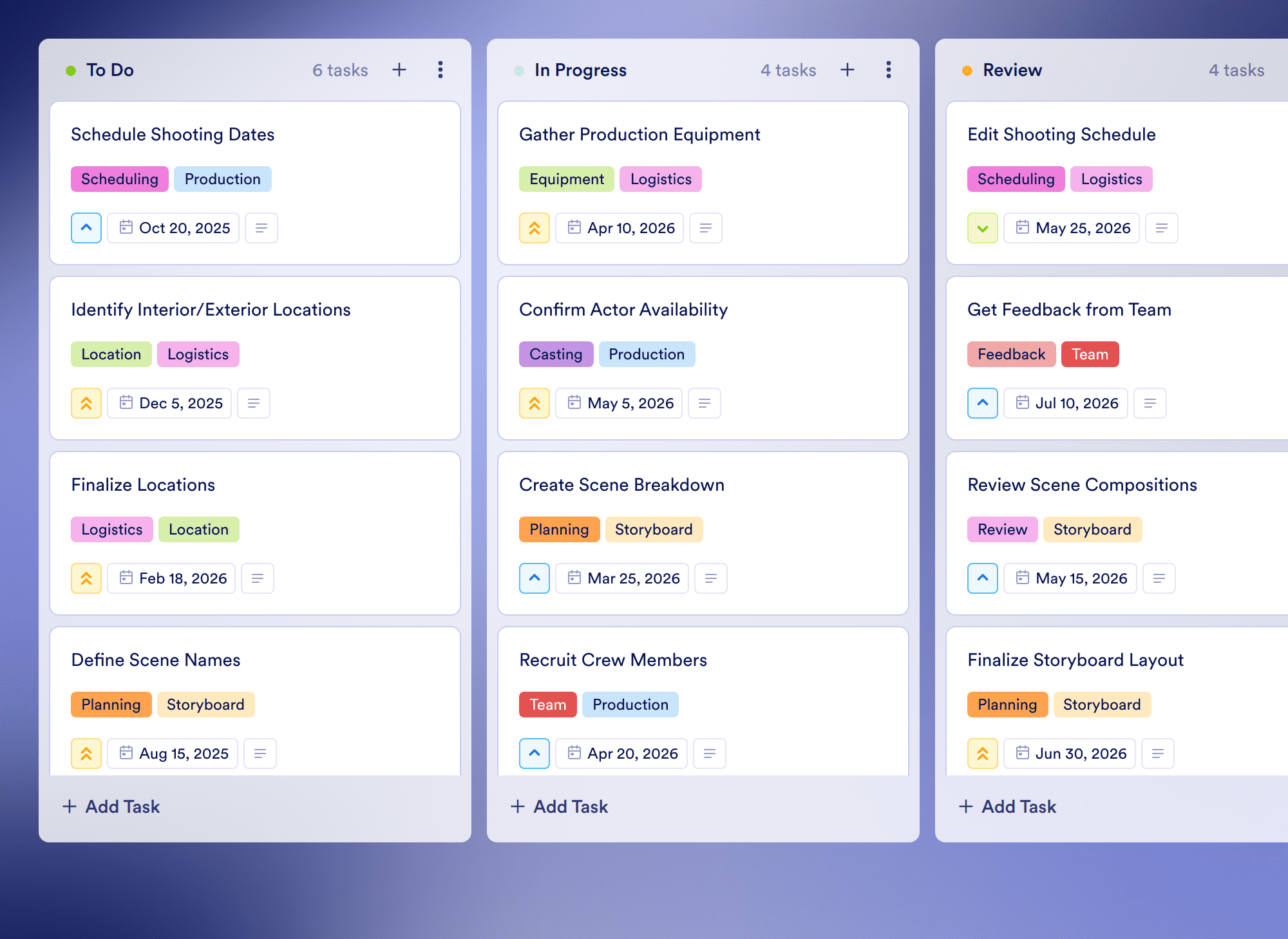
Task: Change priority of Create Scene Breakdown
Action: 535,578
